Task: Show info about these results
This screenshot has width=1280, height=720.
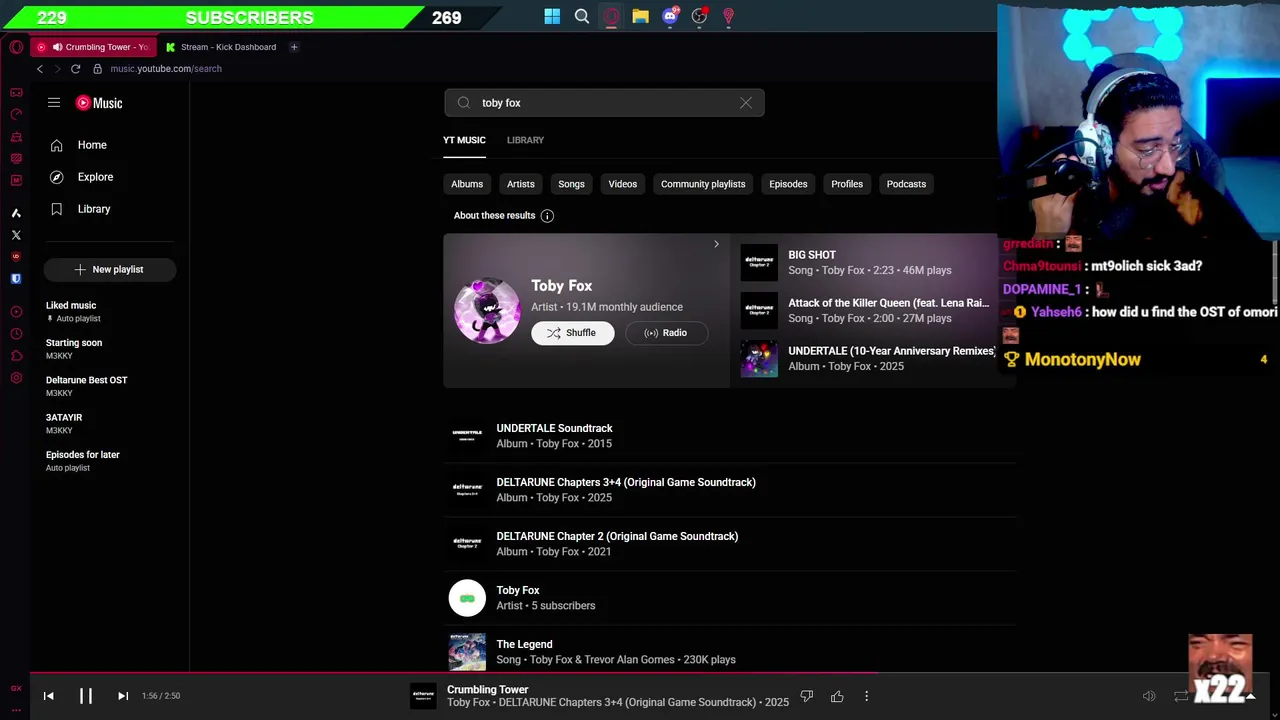Action: 547,216
